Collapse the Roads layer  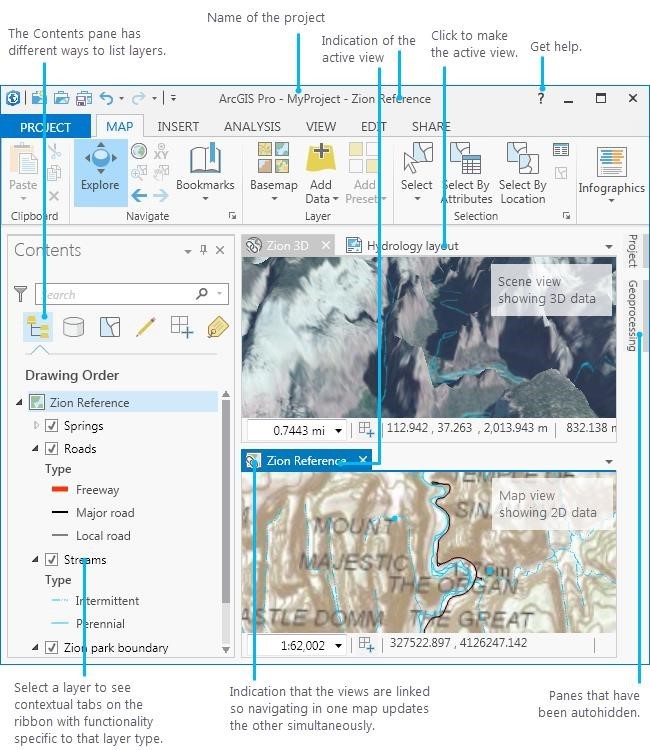click(35, 448)
